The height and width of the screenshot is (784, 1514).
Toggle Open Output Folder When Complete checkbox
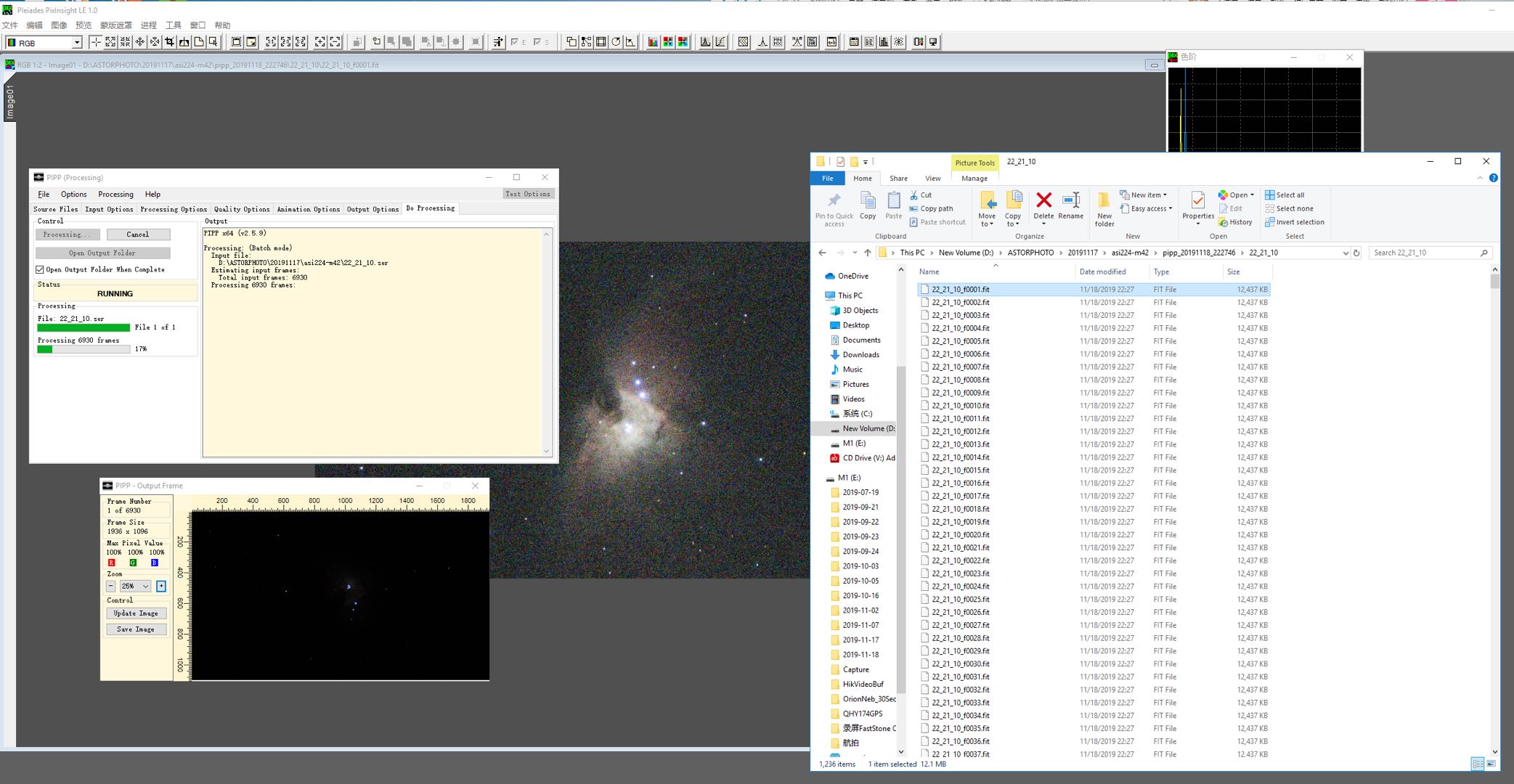click(x=38, y=269)
